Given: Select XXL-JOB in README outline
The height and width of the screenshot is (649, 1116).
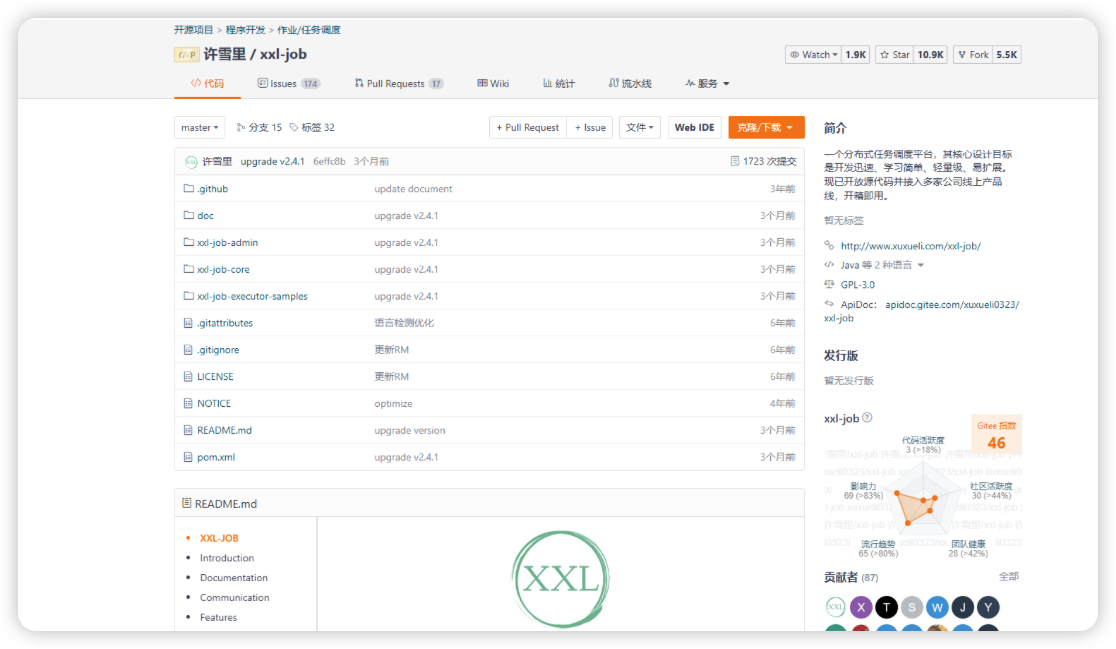Looking at the screenshot, I should click(x=219, y=538).
